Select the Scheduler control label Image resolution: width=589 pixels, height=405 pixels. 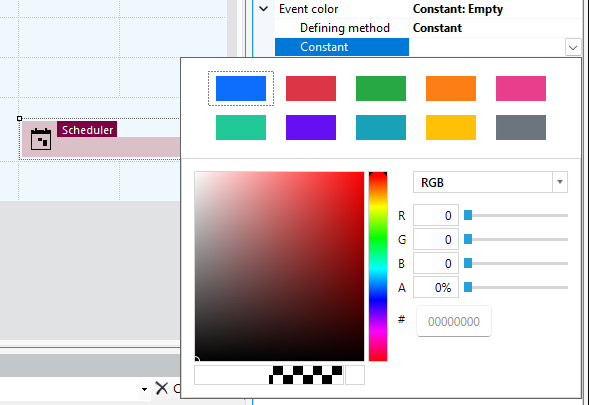87,130
